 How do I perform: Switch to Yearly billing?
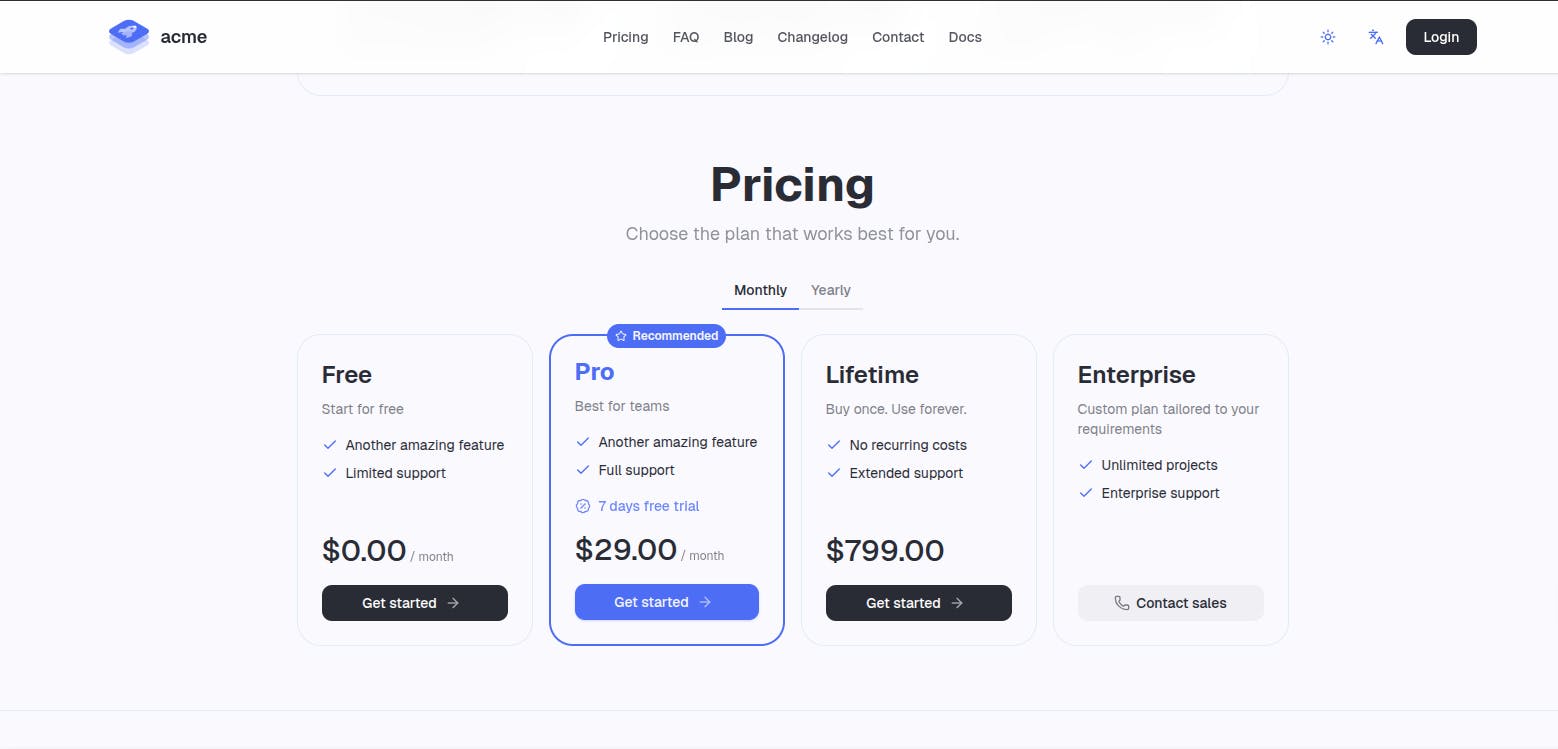click(831, 290)
